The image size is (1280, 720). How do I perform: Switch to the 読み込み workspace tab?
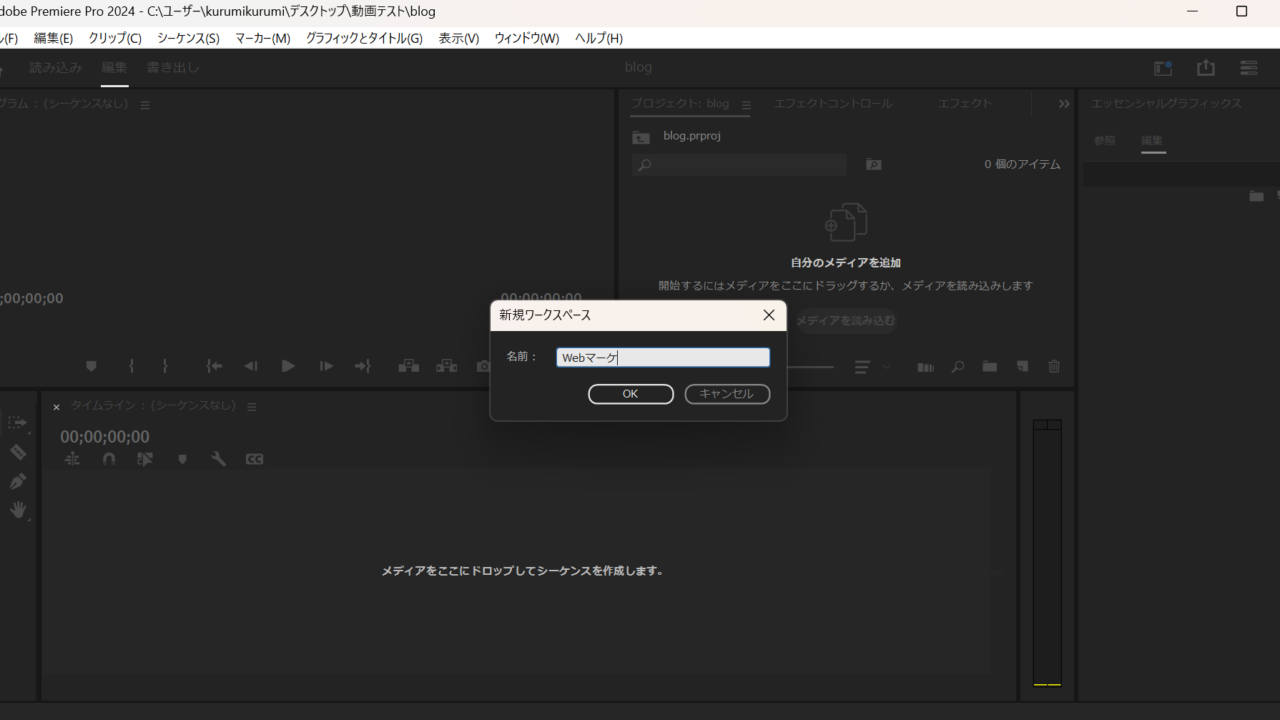56,68
